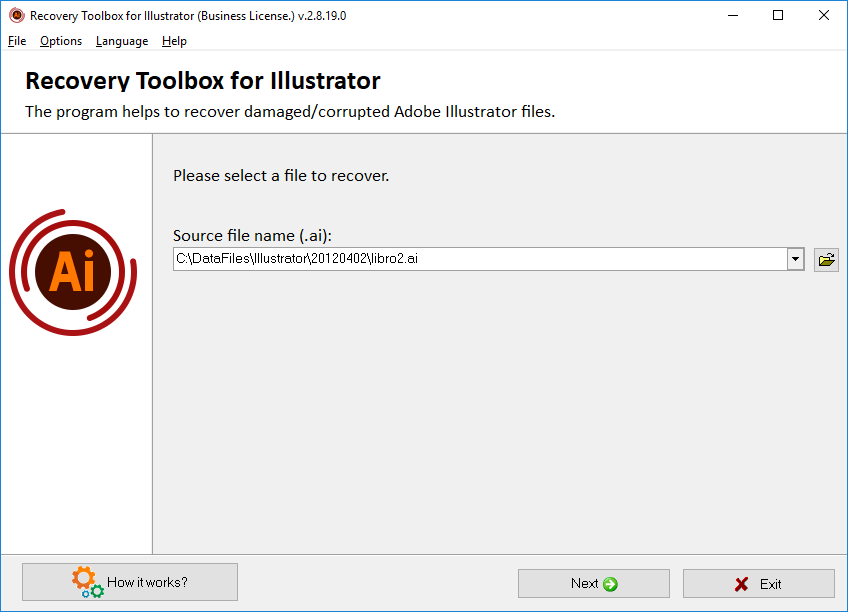Viewport: 848px width, 612px height.
Task: Open the Help menu
Action: 174,41
